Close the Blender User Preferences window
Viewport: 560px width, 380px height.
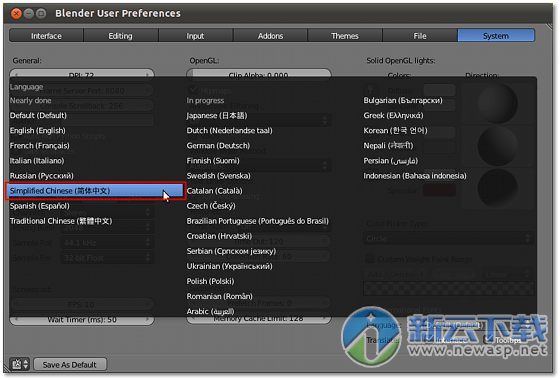(x=16, y=14)
